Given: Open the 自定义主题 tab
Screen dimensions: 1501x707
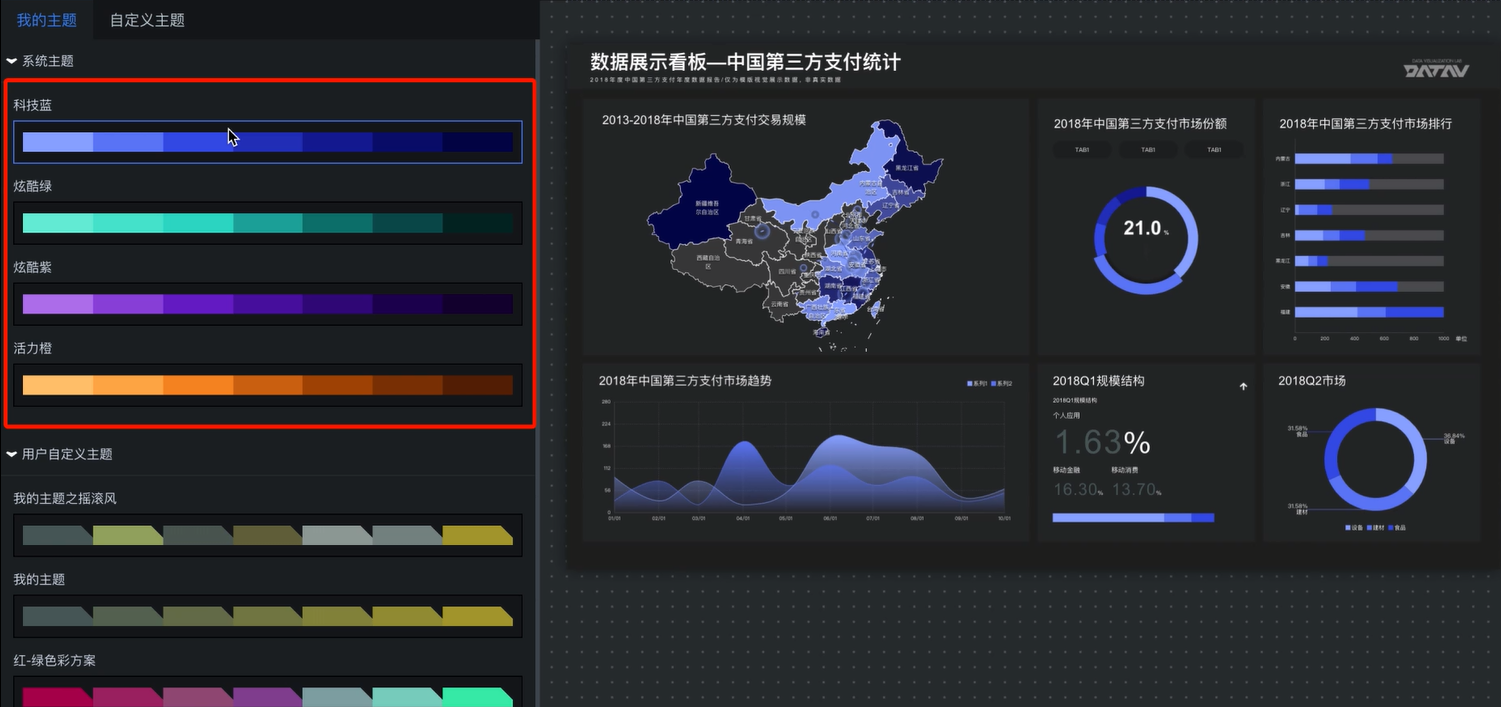Looking at the screenshot, I should click(x=147, y=20).
